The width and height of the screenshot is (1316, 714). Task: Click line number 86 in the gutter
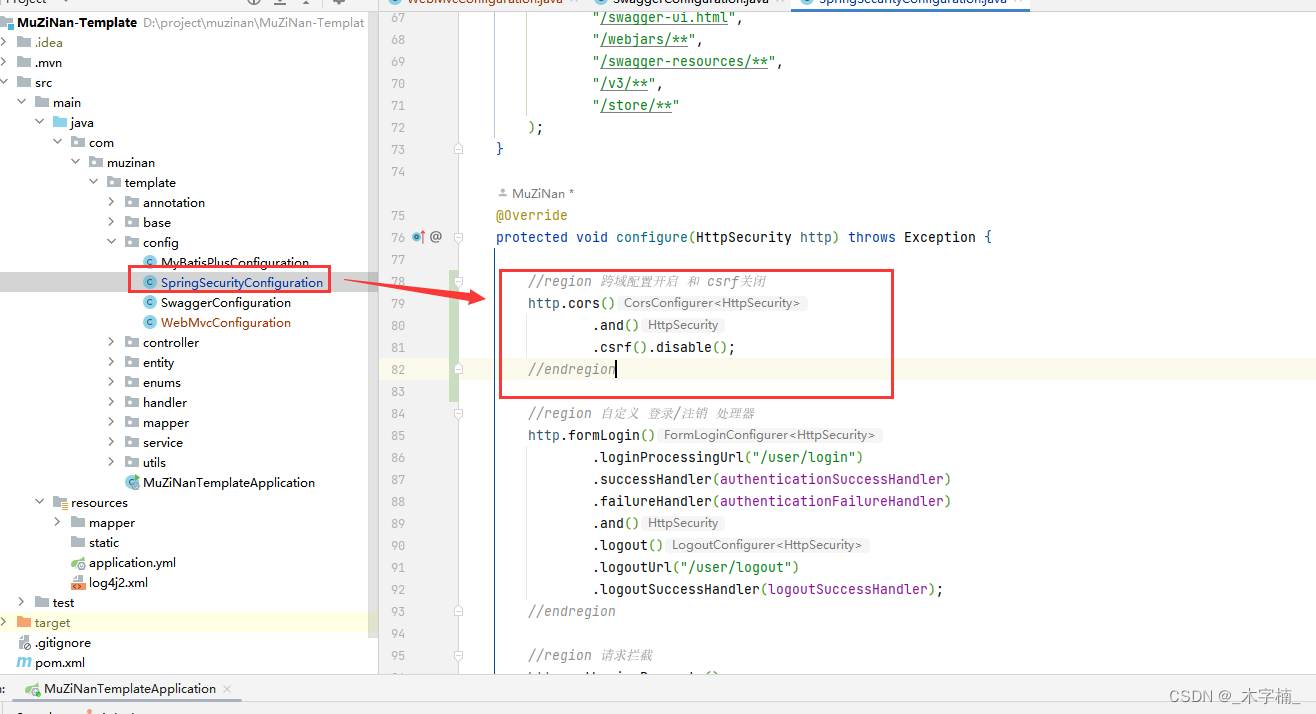[398, 457]
